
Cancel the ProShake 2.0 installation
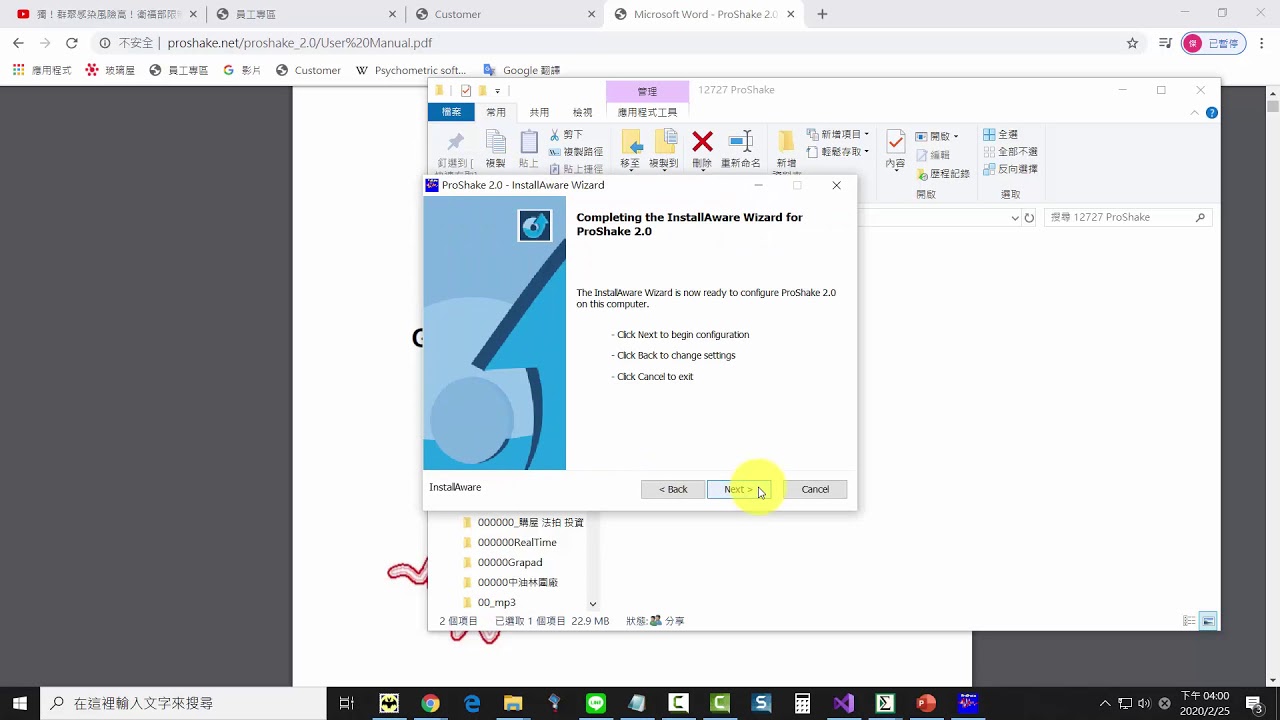pyautogui.click(x=815, y=489)
